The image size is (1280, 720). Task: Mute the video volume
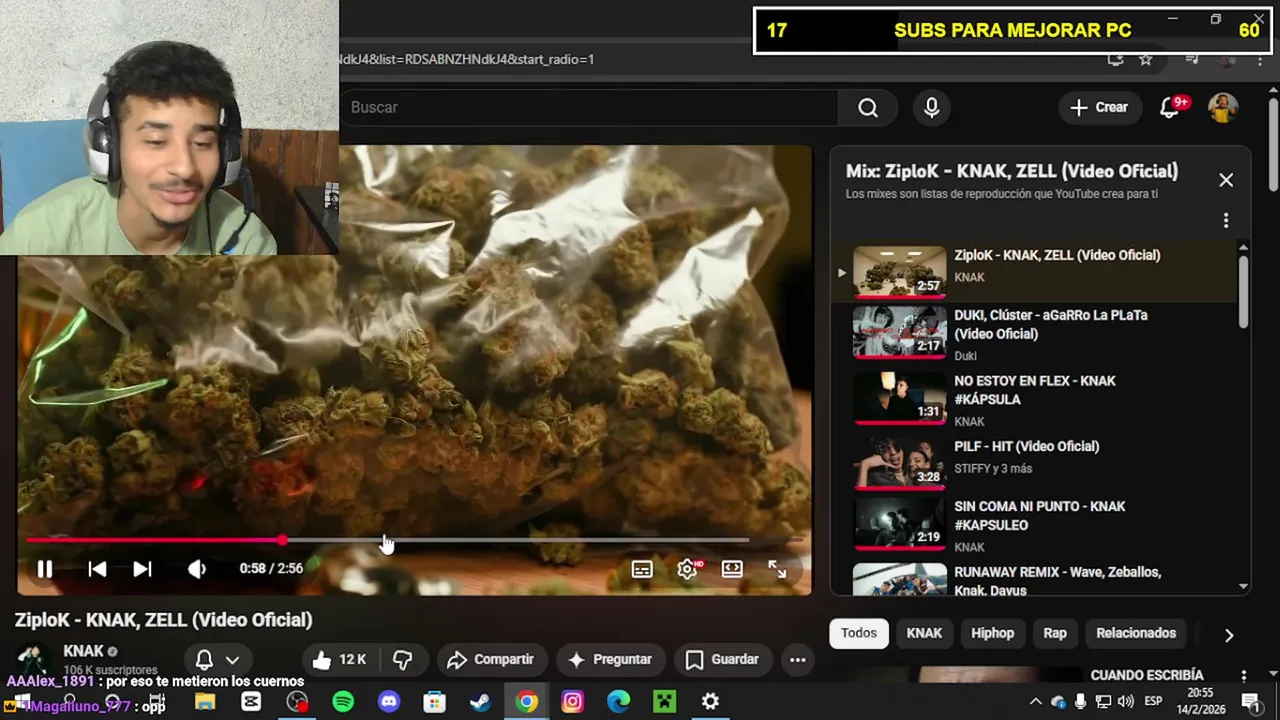197,569
